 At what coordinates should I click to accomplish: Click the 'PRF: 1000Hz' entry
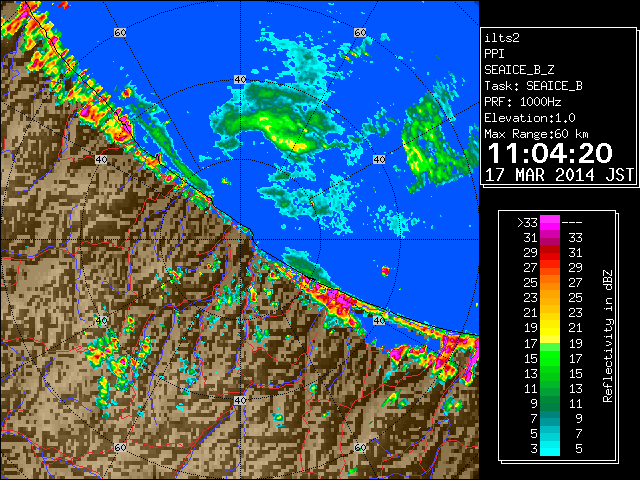tap(523, 102)
